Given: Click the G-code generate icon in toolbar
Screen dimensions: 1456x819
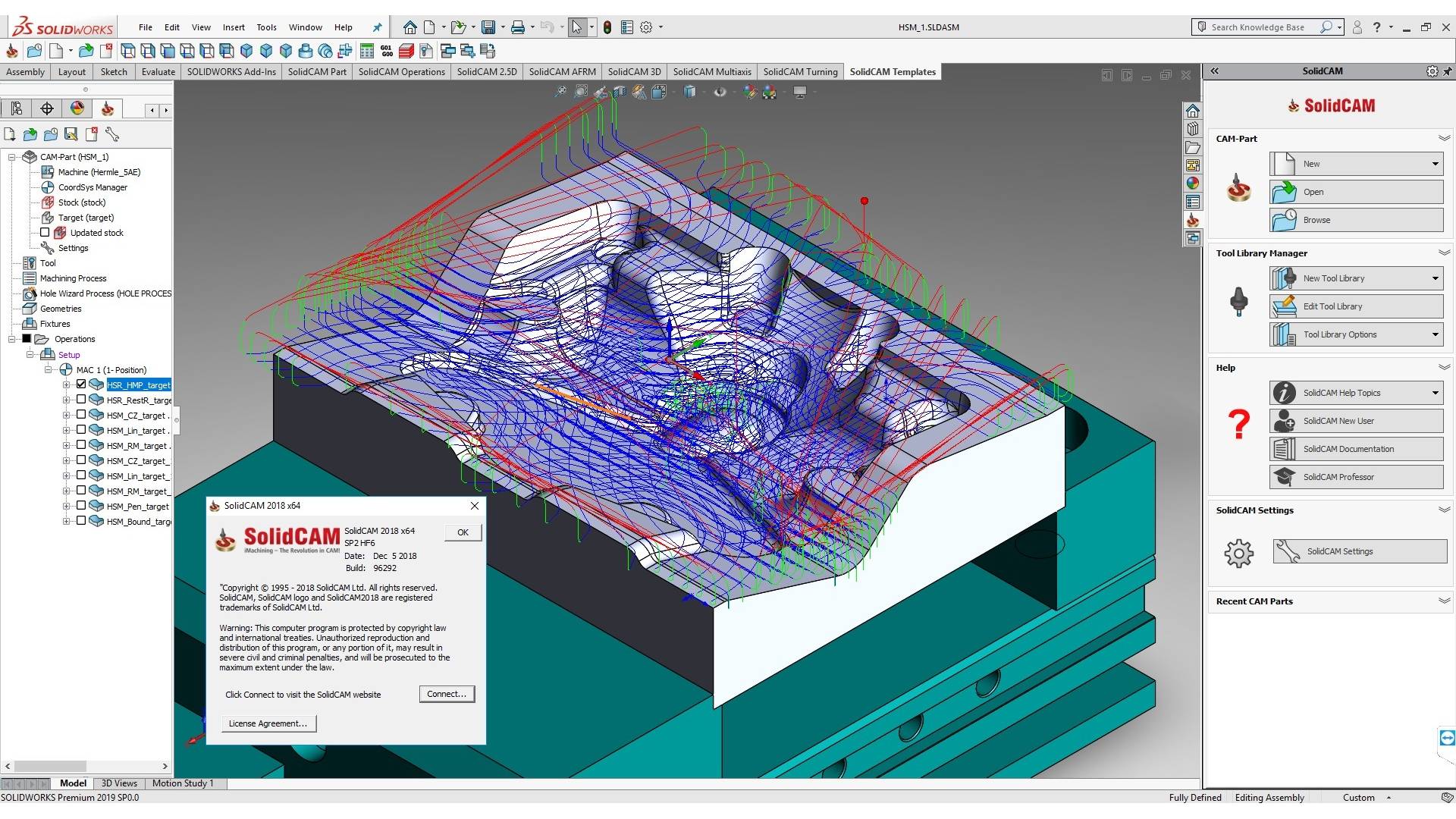Looking at the screenshot, I should coord(387,51).
